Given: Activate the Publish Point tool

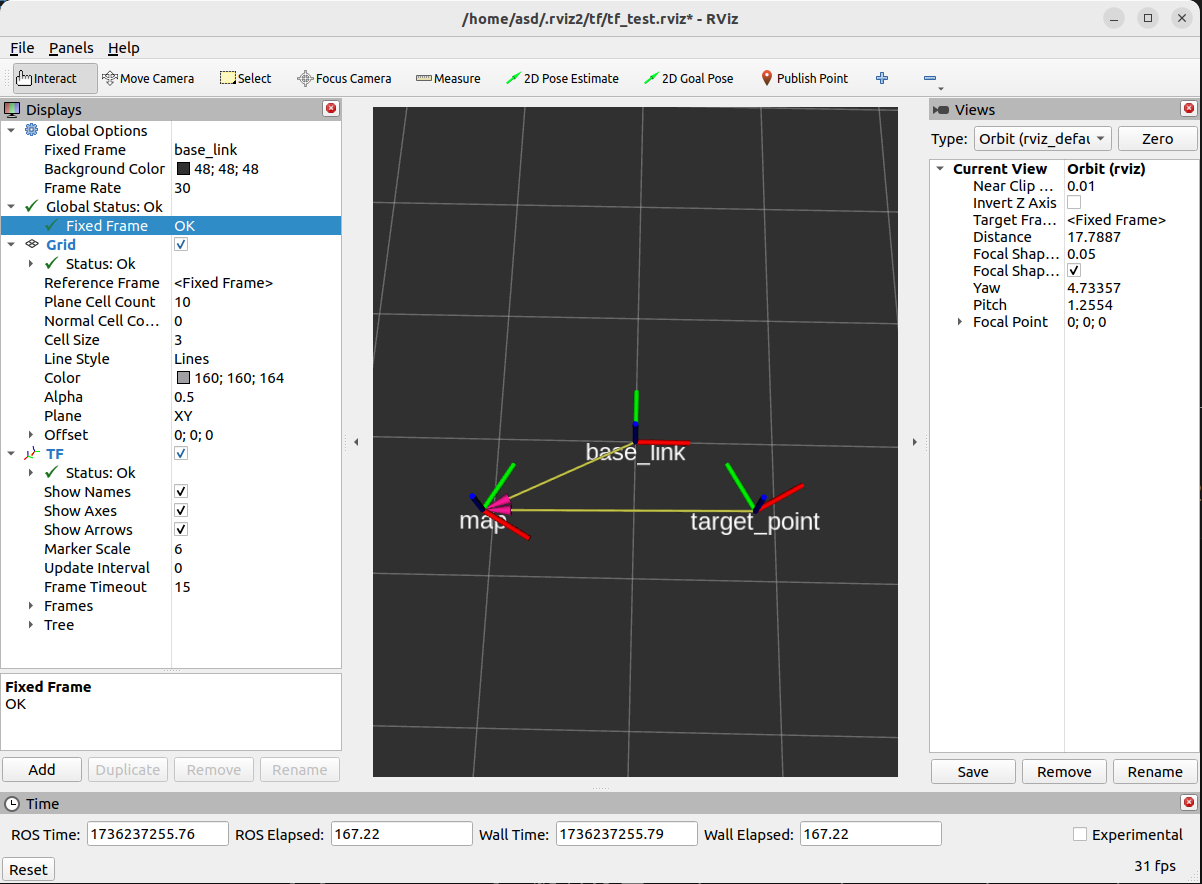Looking at the screenshot, I should click(x=804, y=78).
